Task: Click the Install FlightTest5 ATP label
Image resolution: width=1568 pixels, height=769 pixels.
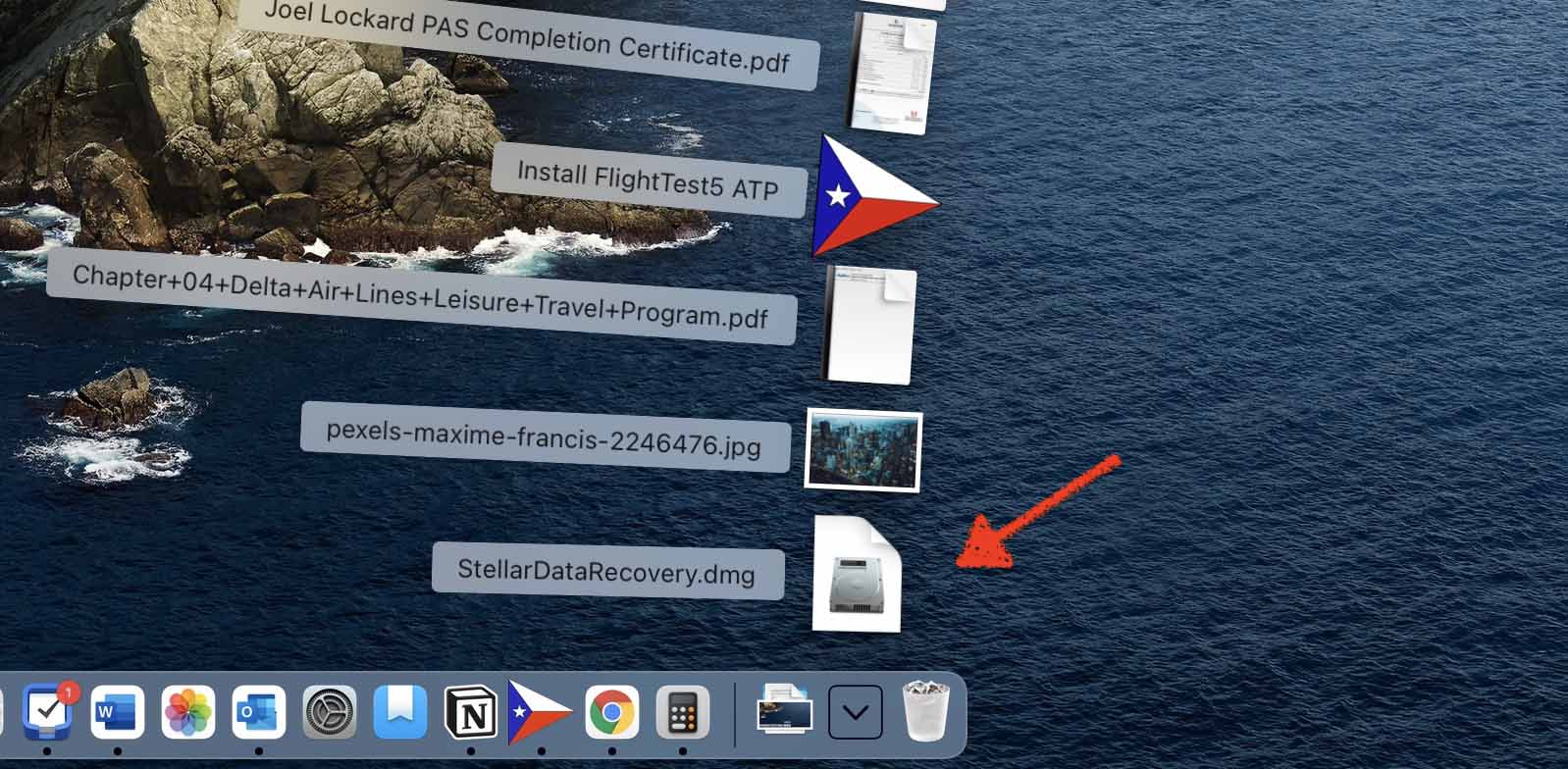Action: (648, 179)
